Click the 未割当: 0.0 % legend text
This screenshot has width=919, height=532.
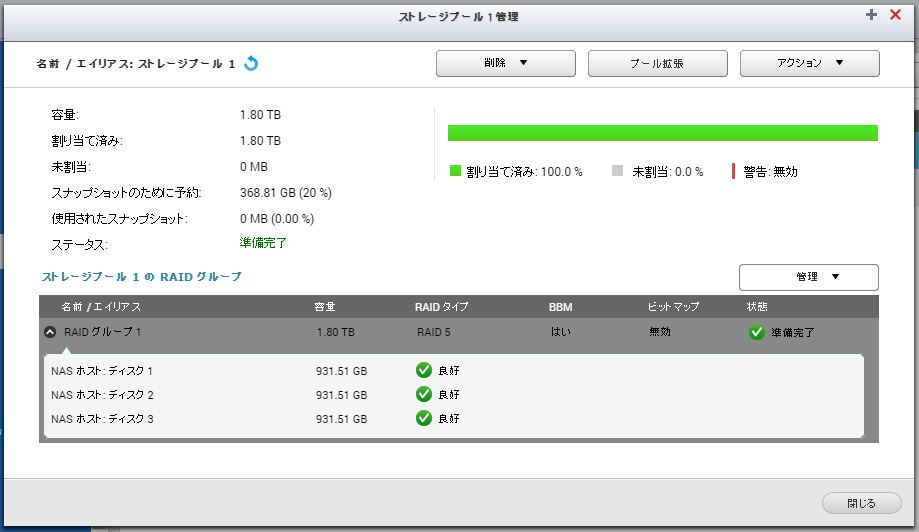coord(668,172)
